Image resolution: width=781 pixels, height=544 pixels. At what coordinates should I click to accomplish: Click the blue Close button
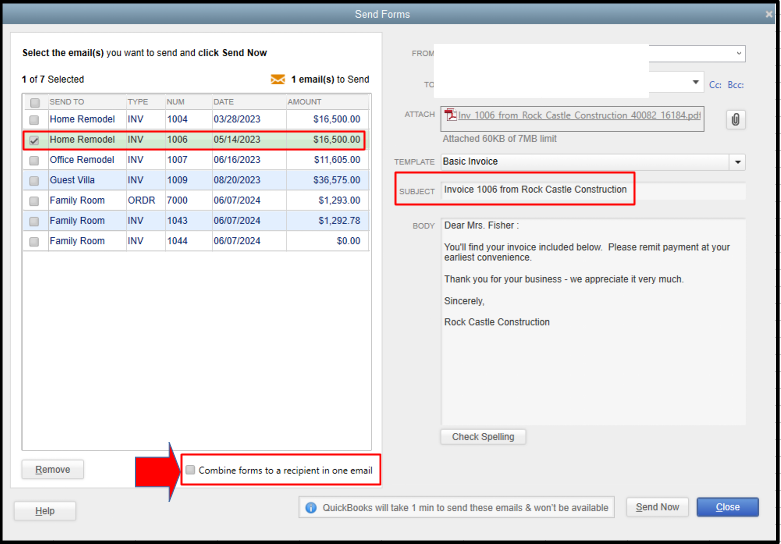728,507
